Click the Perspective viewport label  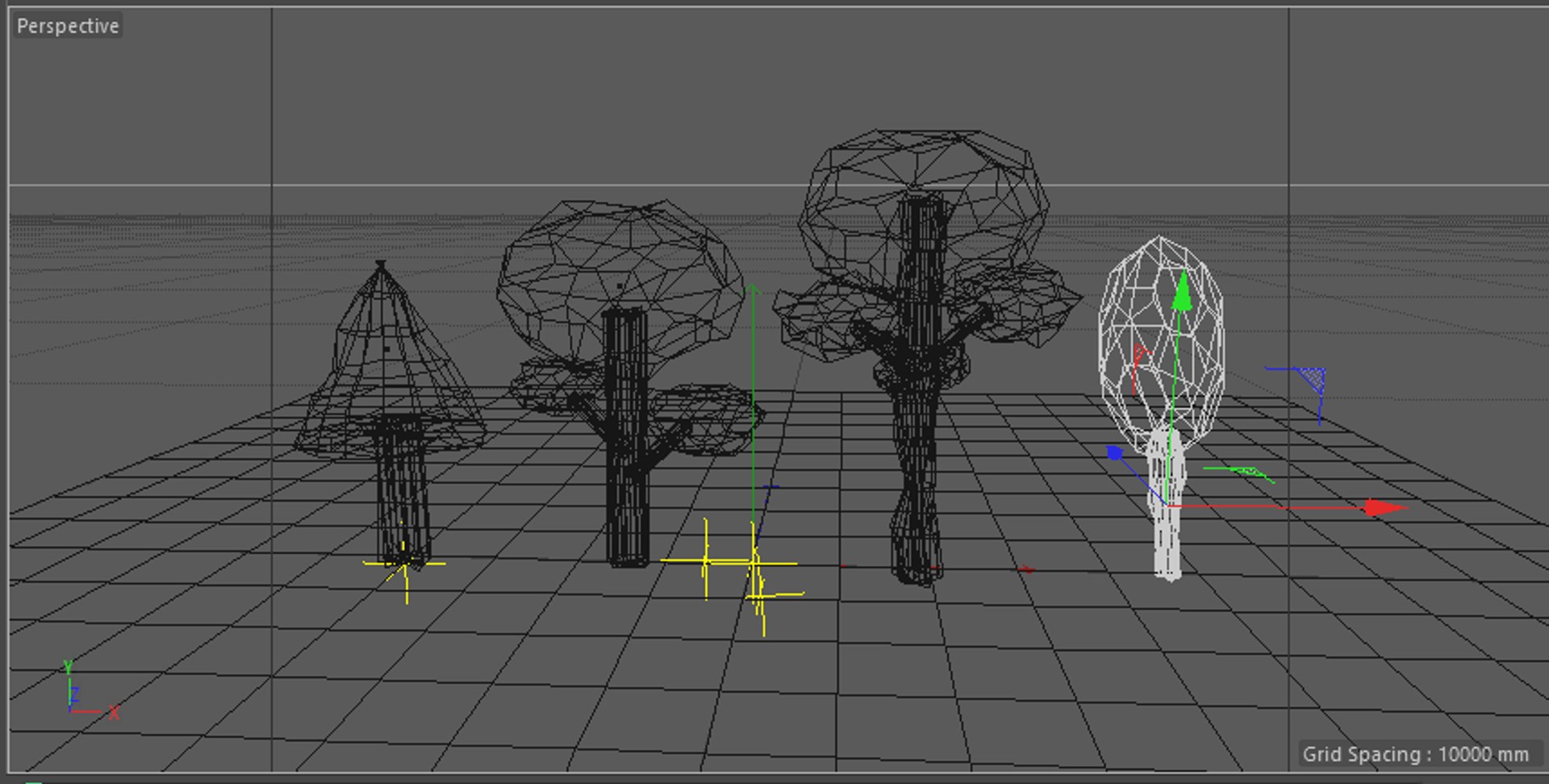68,26
